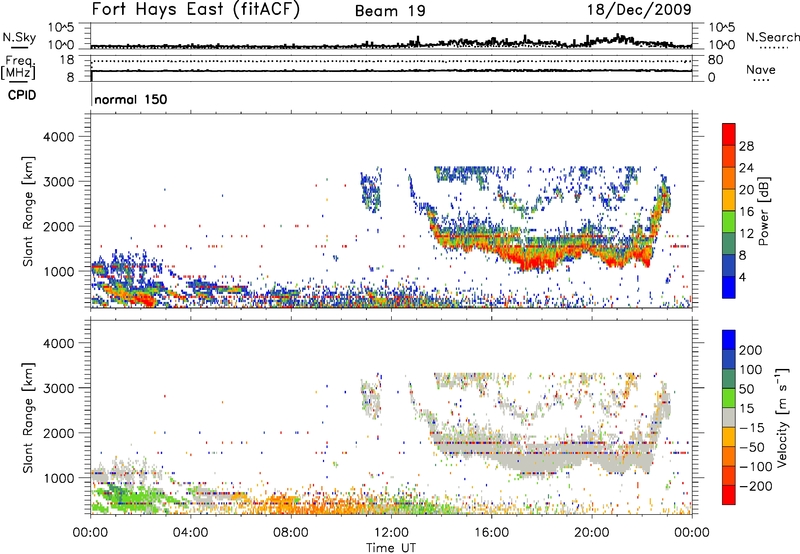800x554 pixels.
Task: Click the 'Slant Range [km]' label of the velocity panel
Action: coord(28,417)
